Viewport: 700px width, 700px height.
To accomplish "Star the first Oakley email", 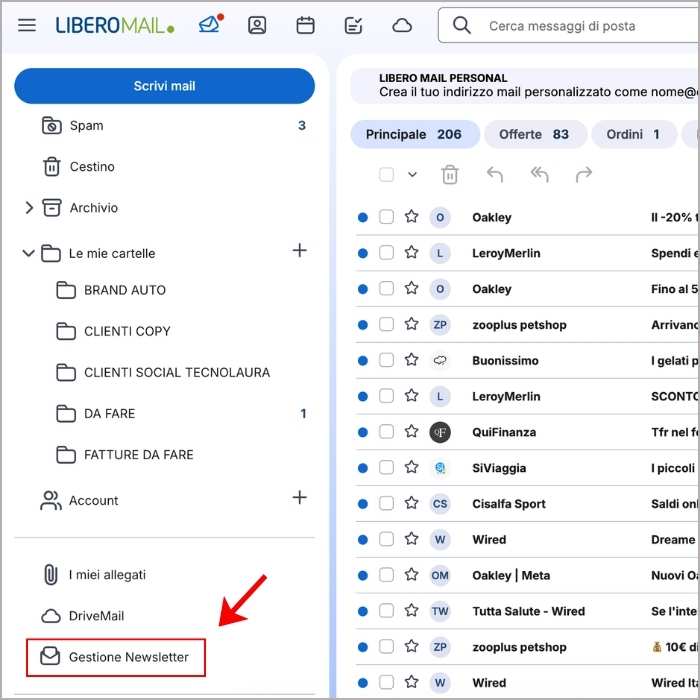I will tap(411, 217).
